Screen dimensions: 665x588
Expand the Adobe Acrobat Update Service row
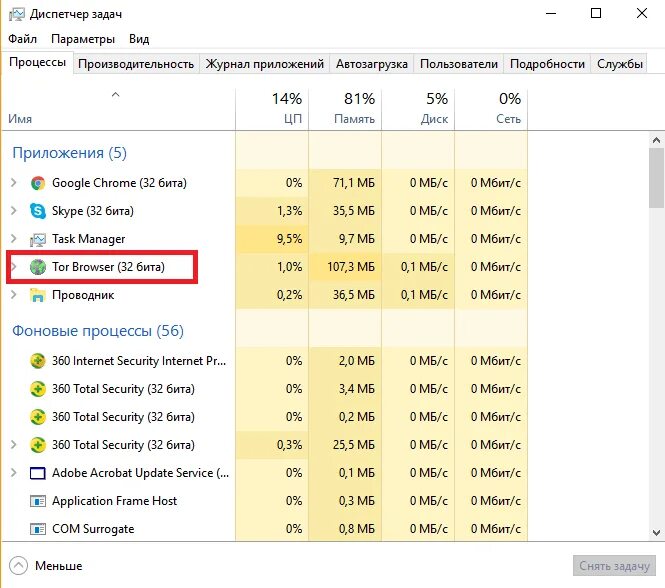click(x=14, y=473)
